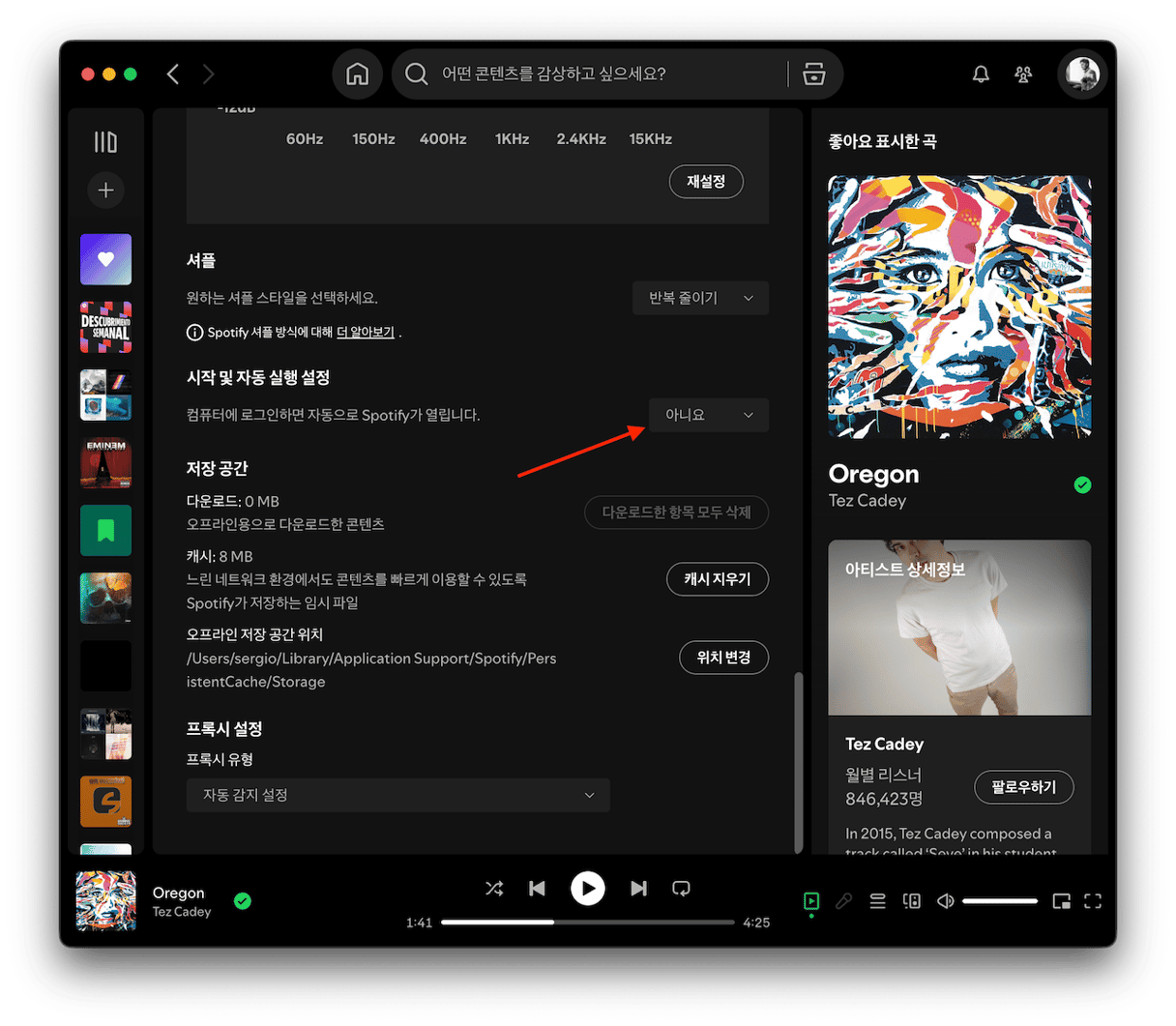1176x1026 pixels.
Task: Open the Browse icon in search bar
Action: [814, 74]
